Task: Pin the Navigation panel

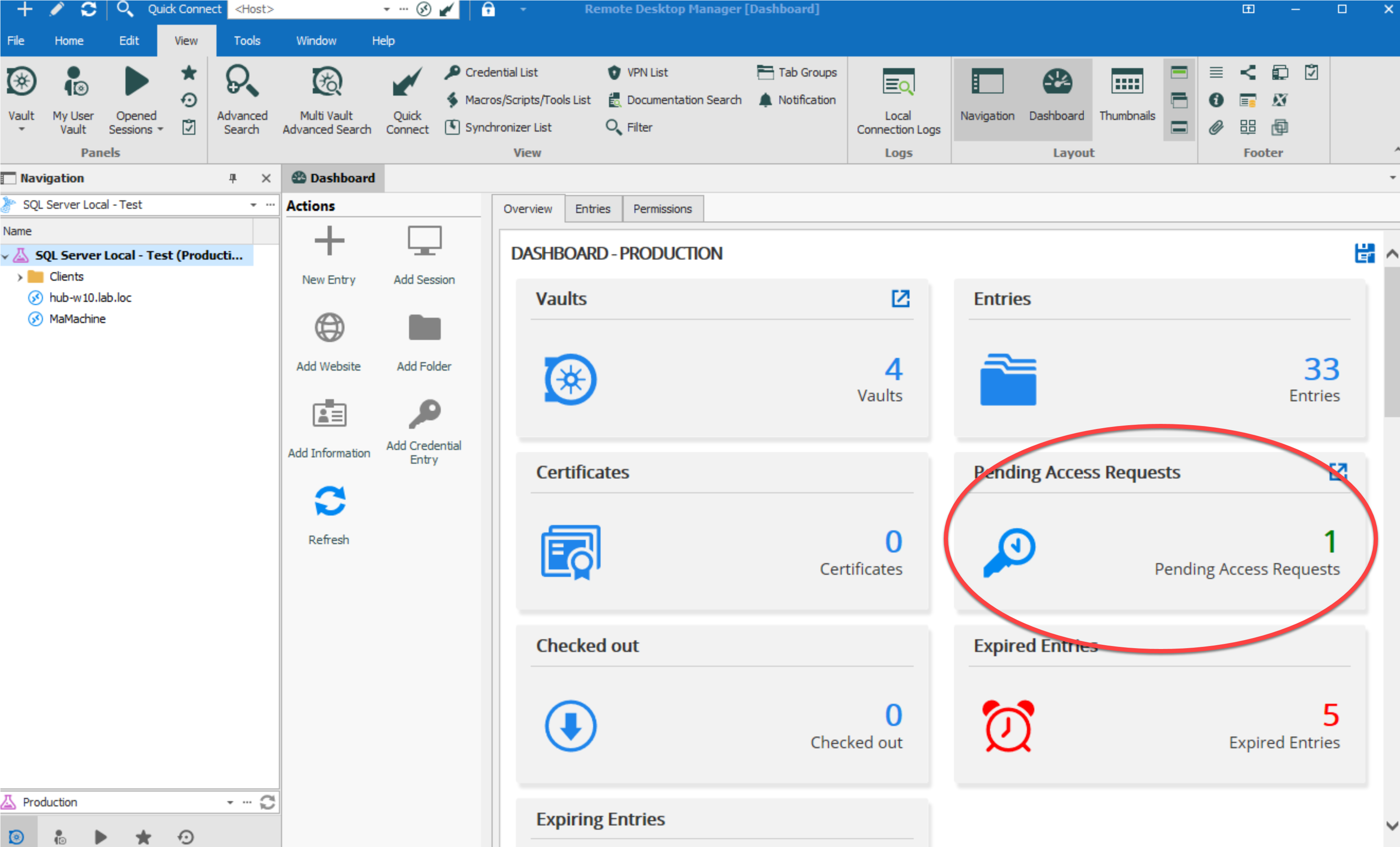Action: 232,179
